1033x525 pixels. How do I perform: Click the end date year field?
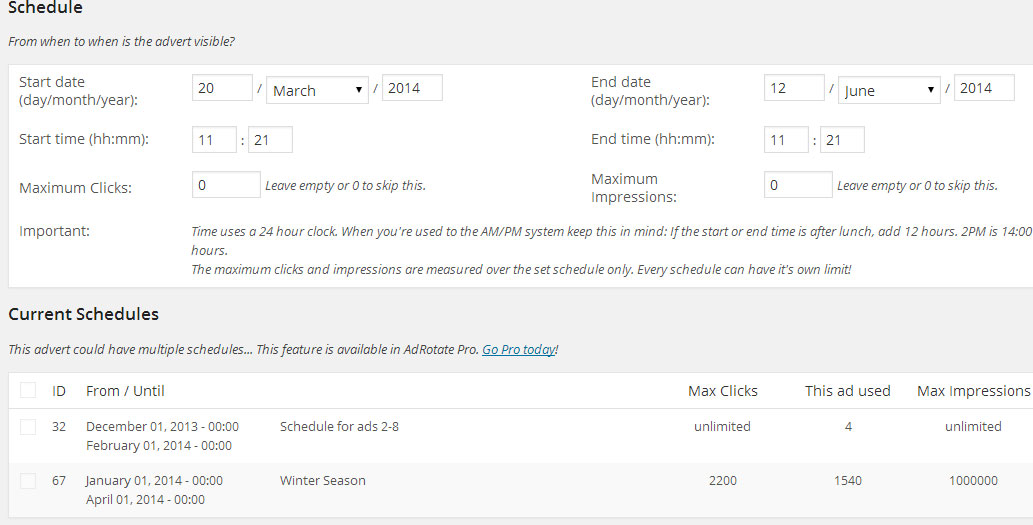tap(984, 88)
